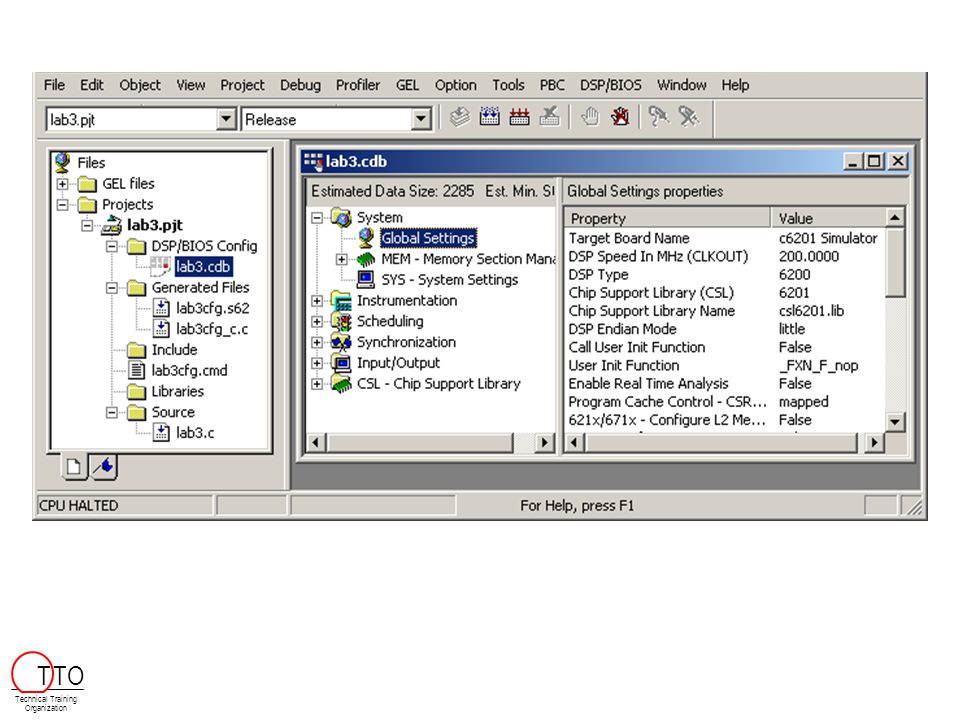Screen dimensions: 960x720
Task: Click right arrow of config tree scrollbar
Action: coord(544,443)
